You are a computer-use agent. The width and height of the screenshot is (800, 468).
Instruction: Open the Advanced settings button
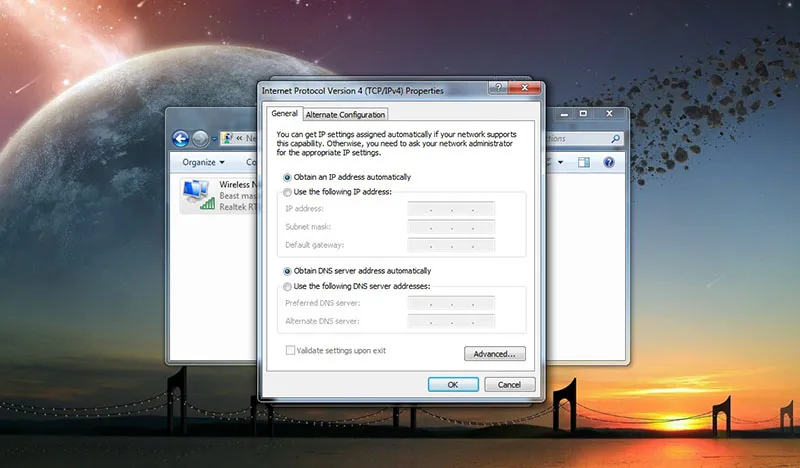click(x=494, y=353)
